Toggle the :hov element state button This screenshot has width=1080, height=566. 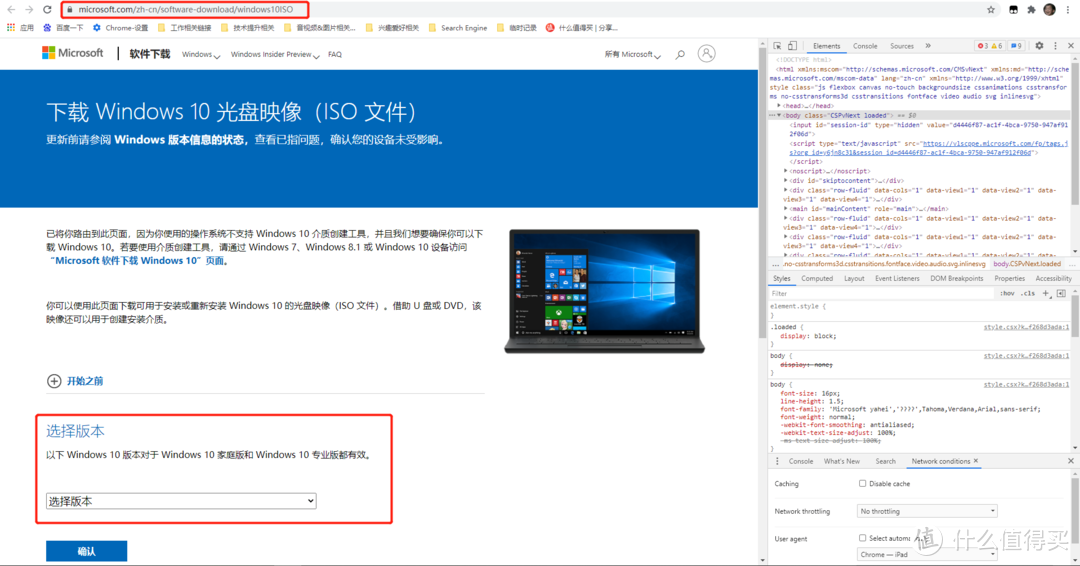point(1007,293)
